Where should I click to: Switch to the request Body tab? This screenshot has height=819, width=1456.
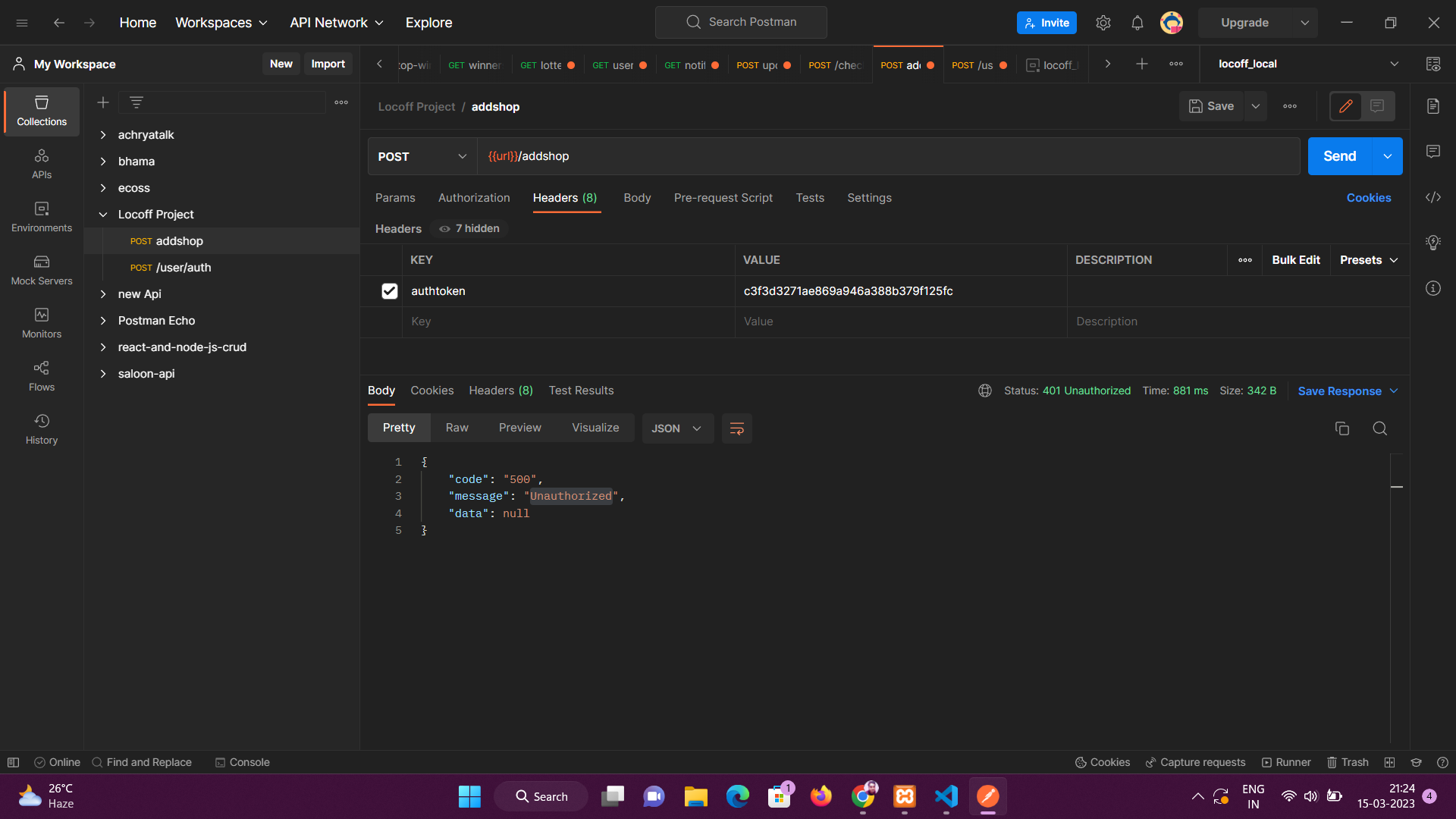tap(637, 198)
